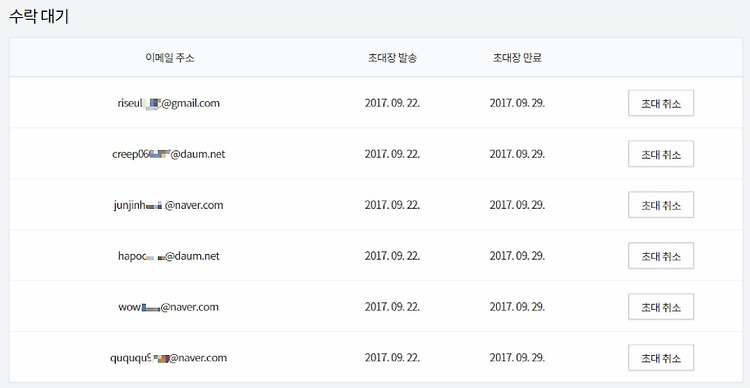This screenshot has height=388, width=750.
Task: Select the sent date in the wow row
Action: (x=392, y=307)
